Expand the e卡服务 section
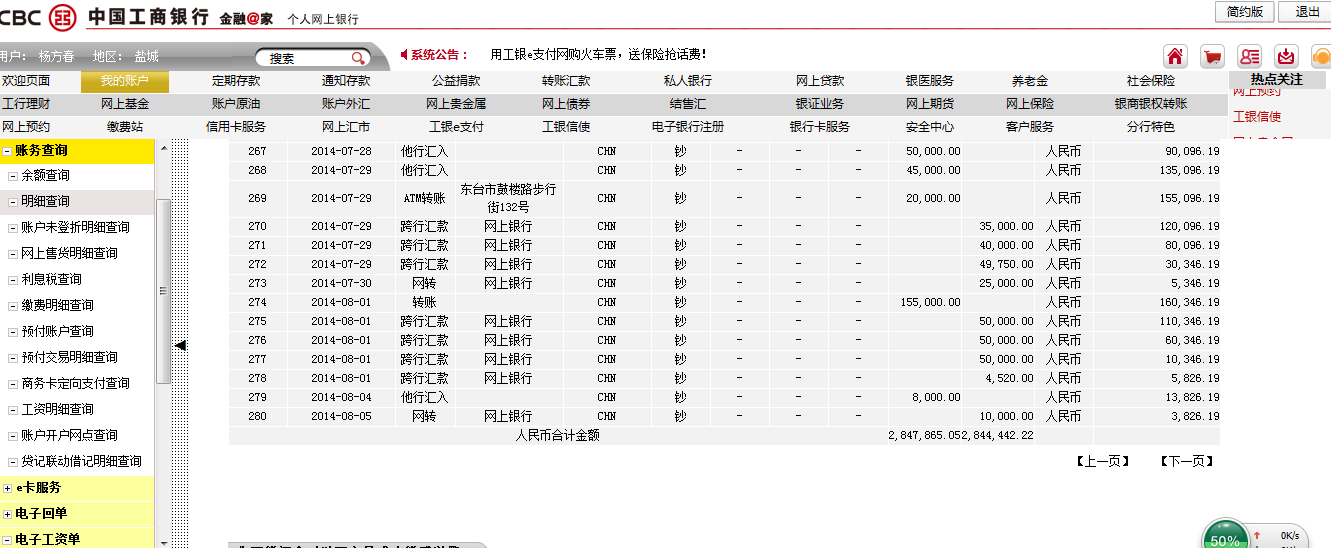The height and width of the screenshot is (548, 1331). tap(7, 488)
